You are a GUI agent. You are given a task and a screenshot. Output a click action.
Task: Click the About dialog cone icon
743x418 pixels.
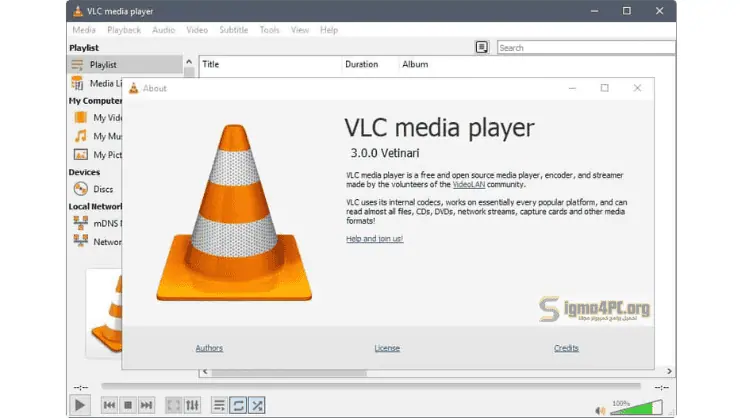pos(134,88)
